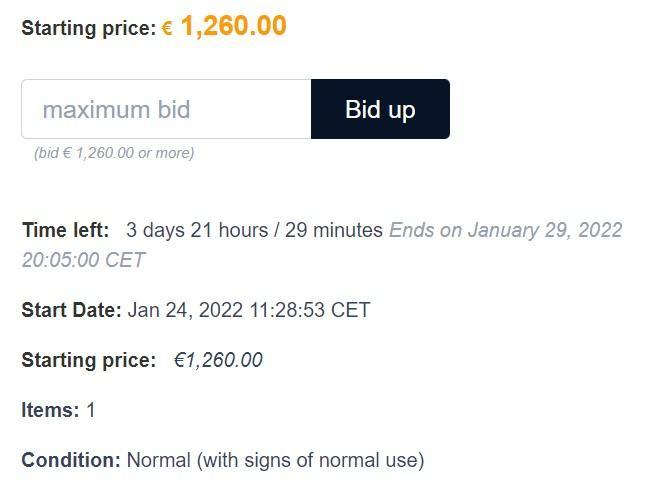Click the 29 minutes remaining text
The height and width of the screenshot is (488, 652).
[333, 230]
